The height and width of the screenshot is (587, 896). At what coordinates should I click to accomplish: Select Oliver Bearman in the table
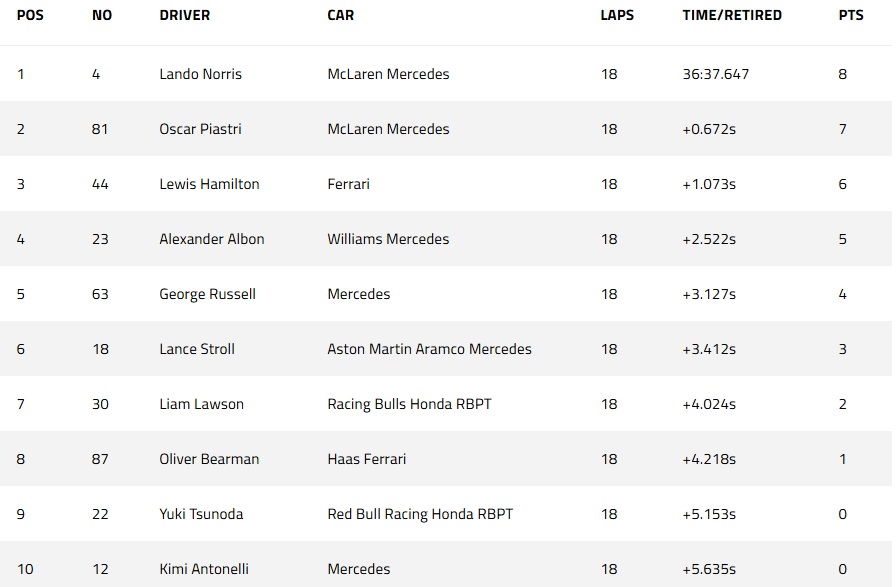(x=209, y=459)
